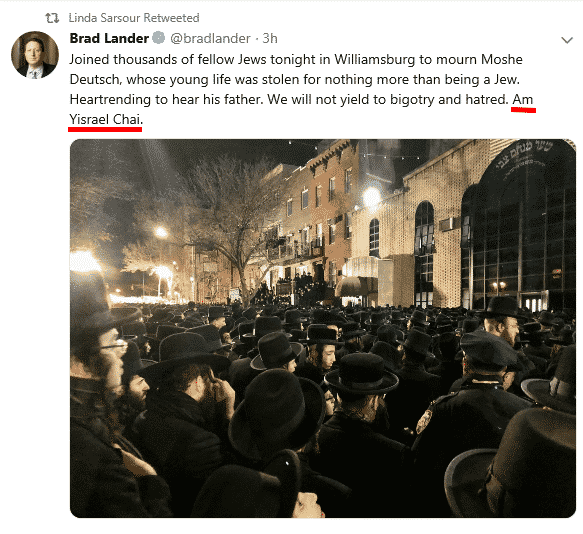Open the attached crowd photo
Image resolution: width=583 pixels, height=534 pixels.
pyautogui.click(x=323, y=328)
